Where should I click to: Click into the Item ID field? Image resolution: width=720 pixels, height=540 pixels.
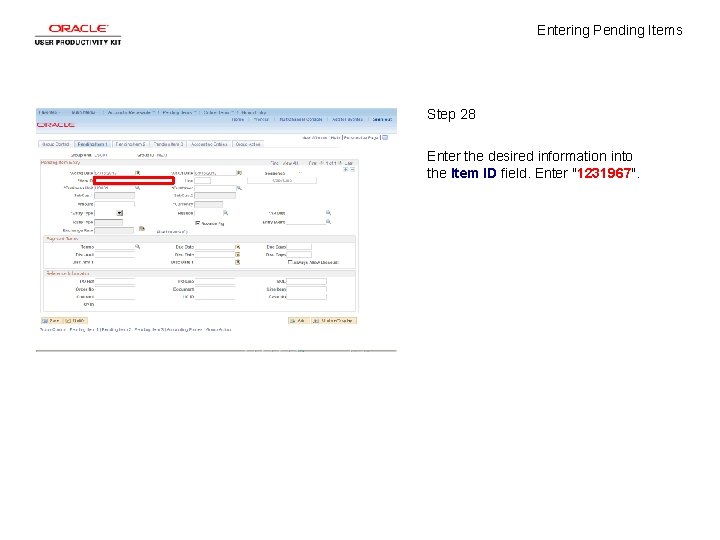click(x=134, y=180)
